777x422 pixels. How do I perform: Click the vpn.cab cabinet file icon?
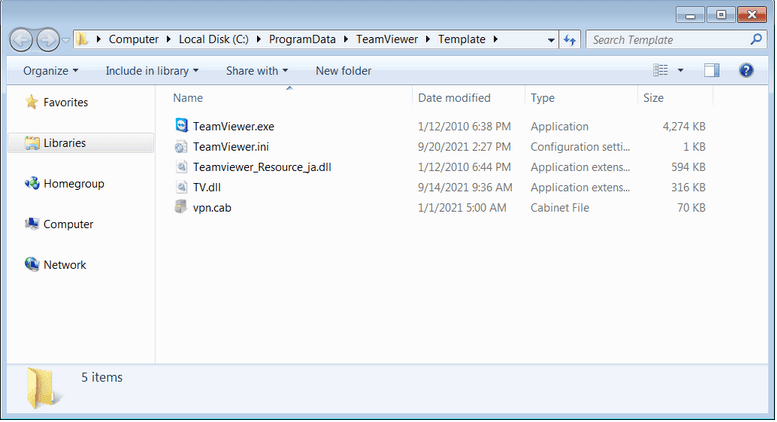tap(181, 207)
